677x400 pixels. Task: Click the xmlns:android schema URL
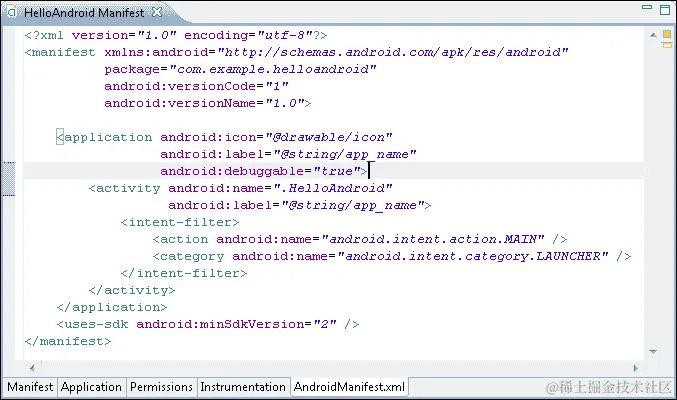(x=393, y=52)
